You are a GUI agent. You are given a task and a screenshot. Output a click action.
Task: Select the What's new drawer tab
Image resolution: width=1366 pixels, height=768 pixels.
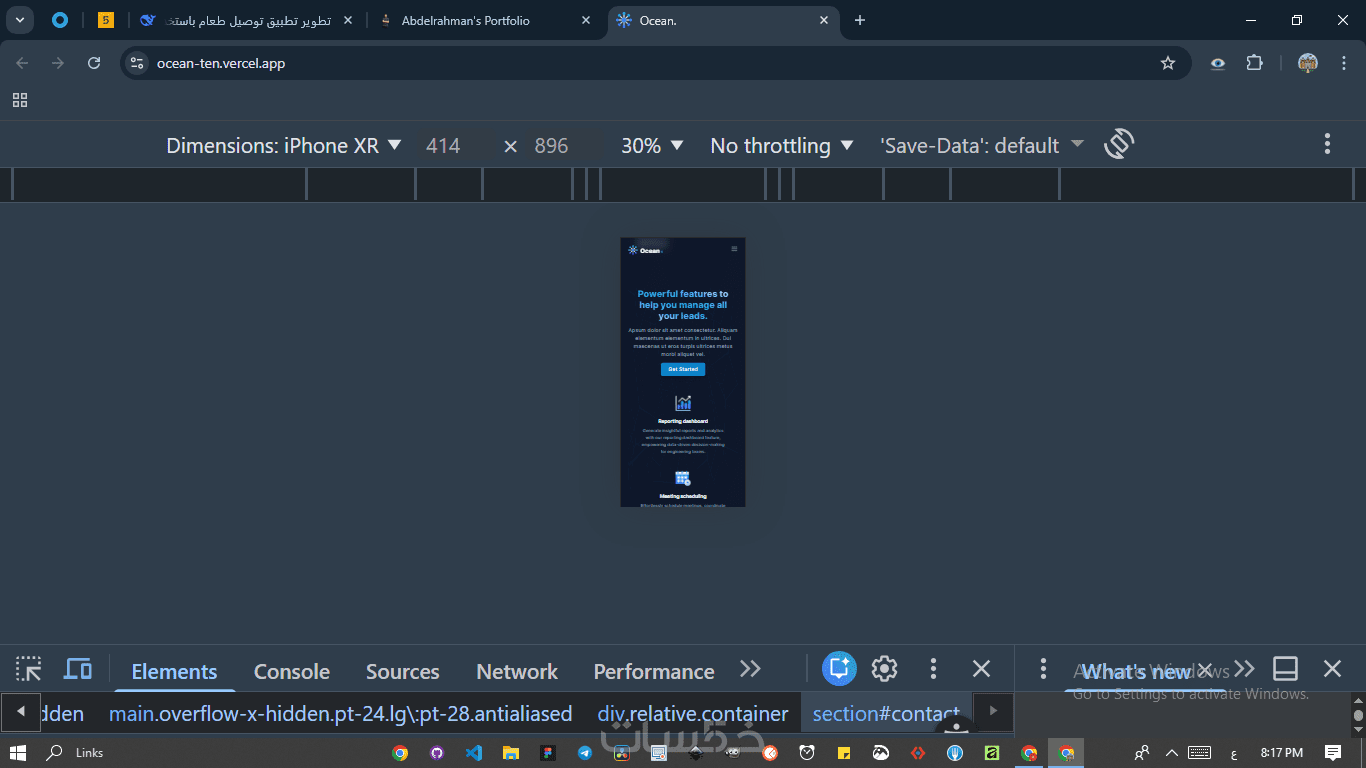(x=1136, y=671)
